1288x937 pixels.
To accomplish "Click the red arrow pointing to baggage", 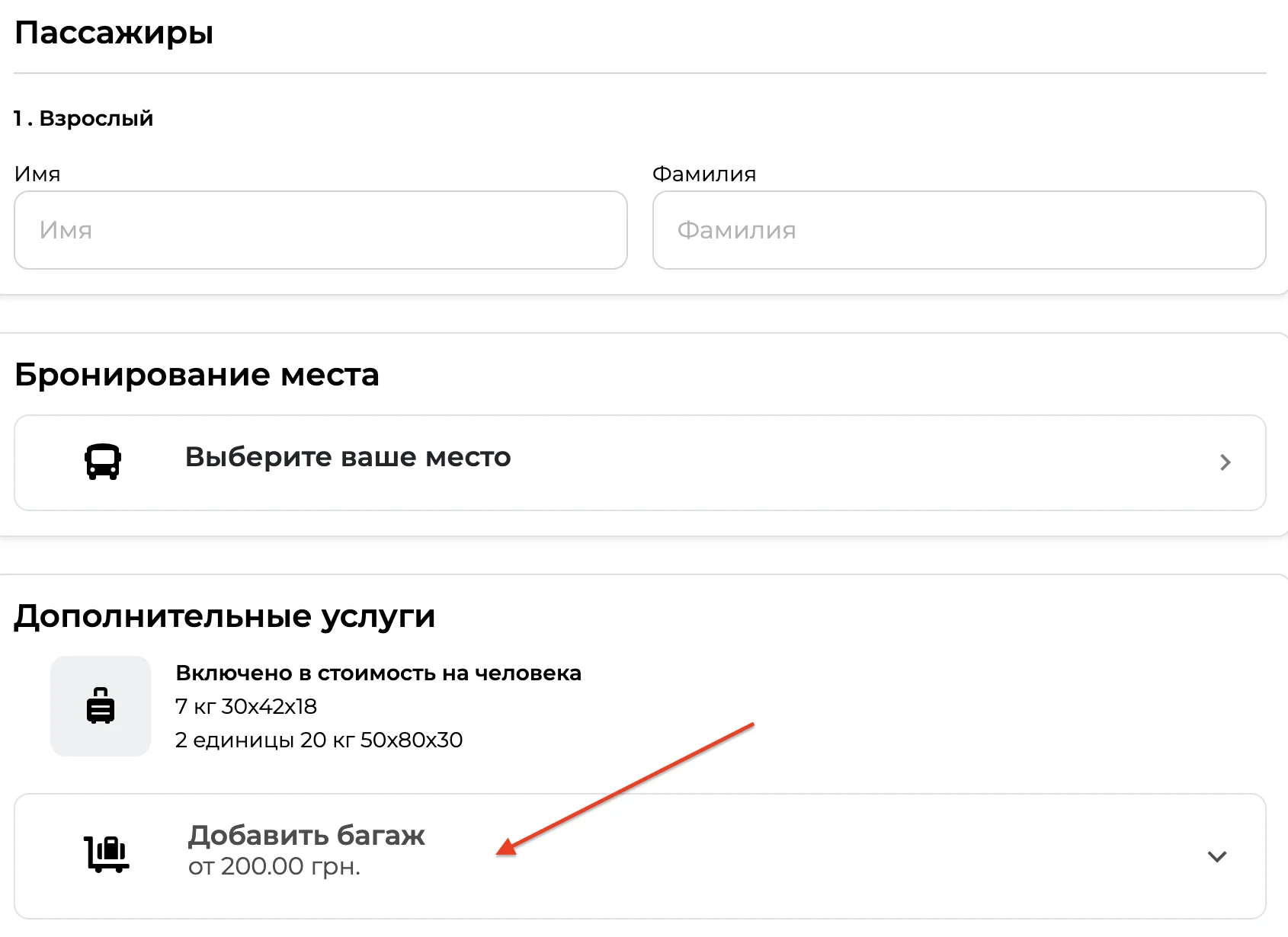I will [625, 789].
